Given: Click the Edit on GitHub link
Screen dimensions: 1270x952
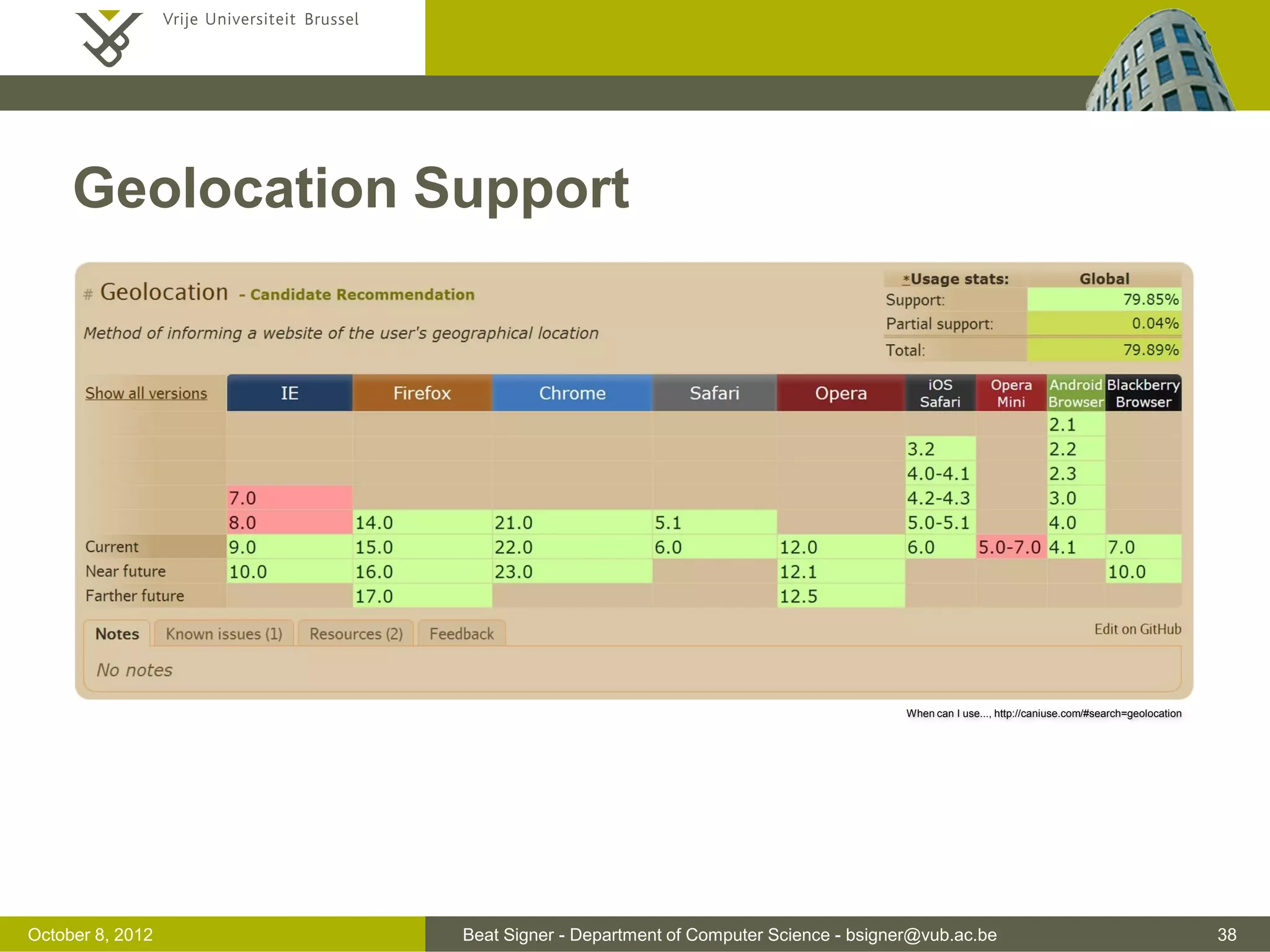Looking at the screenshot, I should pyautogui.click(x=1137, y=629).
